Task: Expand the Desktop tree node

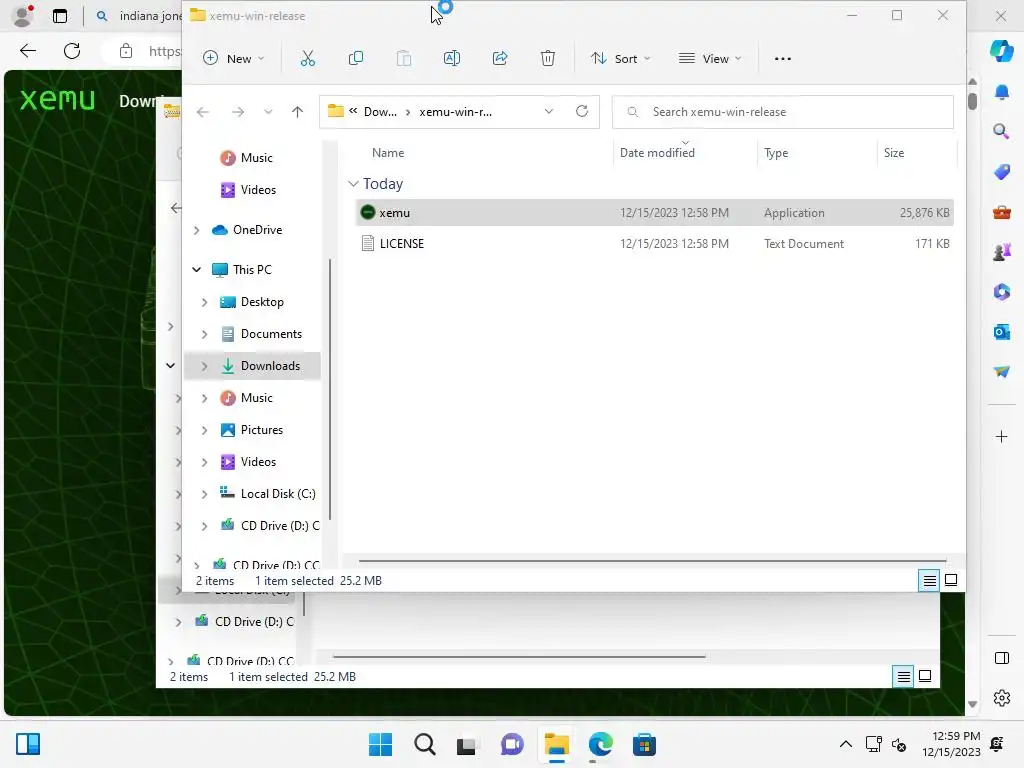Action: pos(204,302)
